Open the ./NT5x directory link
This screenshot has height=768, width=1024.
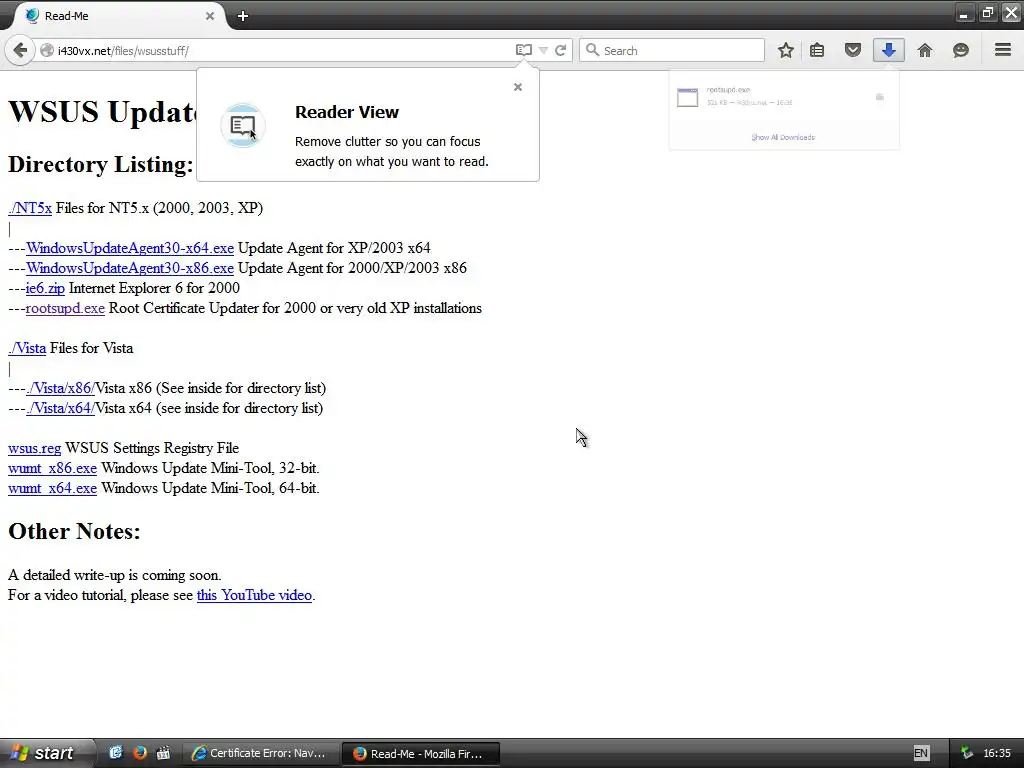tap(30, 208)
